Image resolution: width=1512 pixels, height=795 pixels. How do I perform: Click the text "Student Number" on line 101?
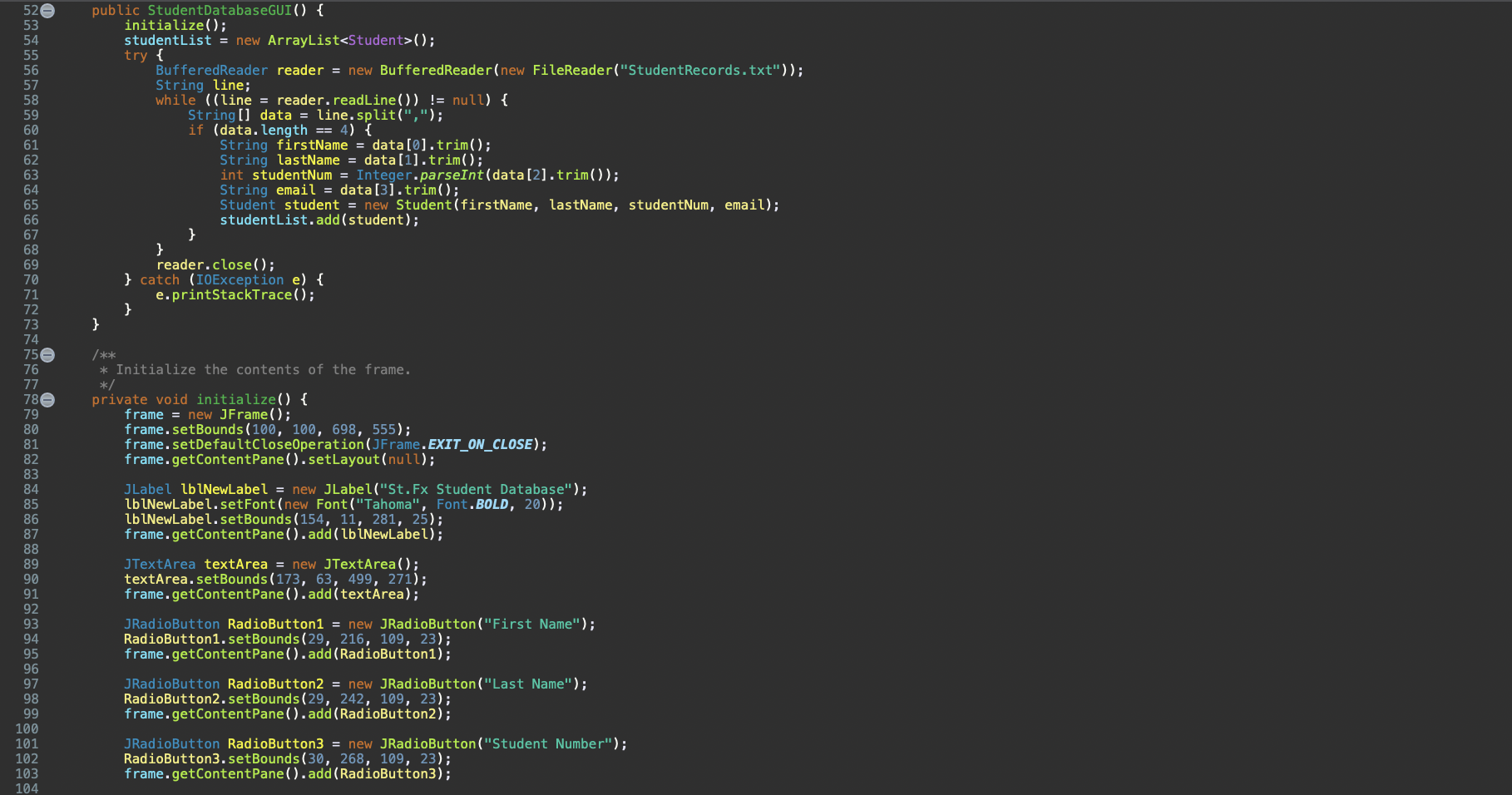coord(551,743)
